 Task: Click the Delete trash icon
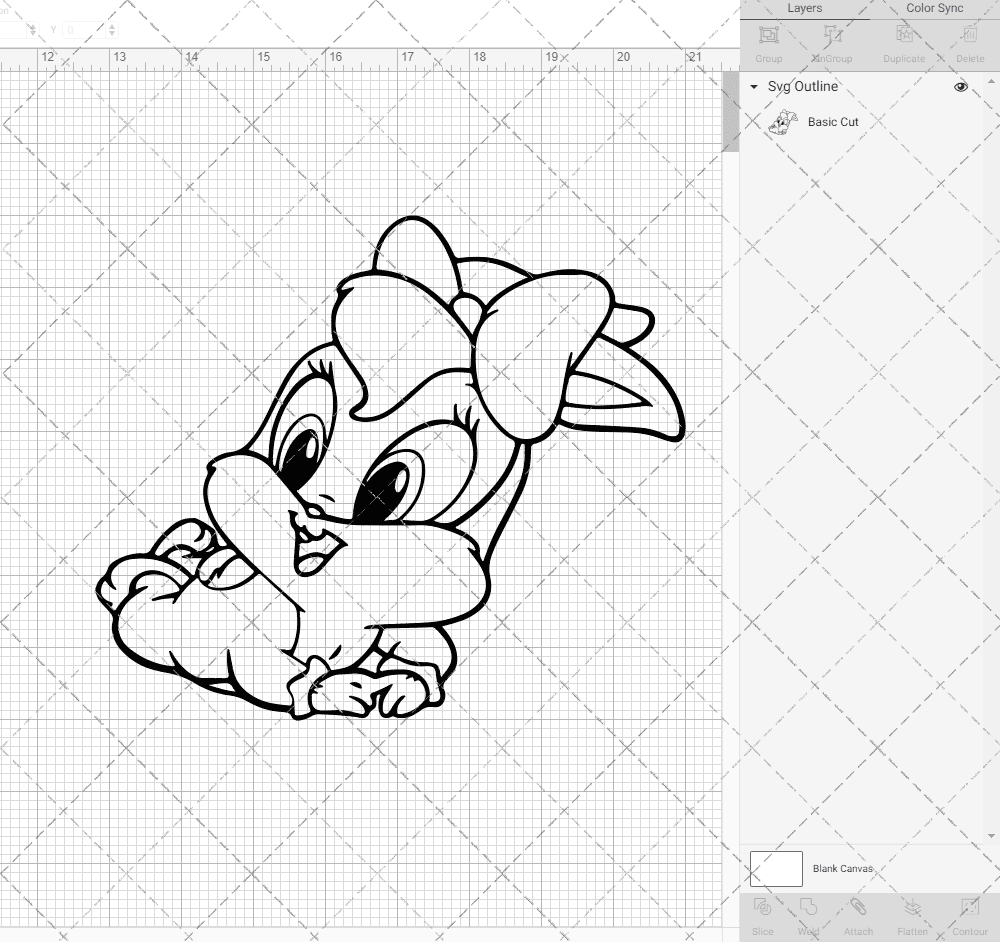[969, 35]
